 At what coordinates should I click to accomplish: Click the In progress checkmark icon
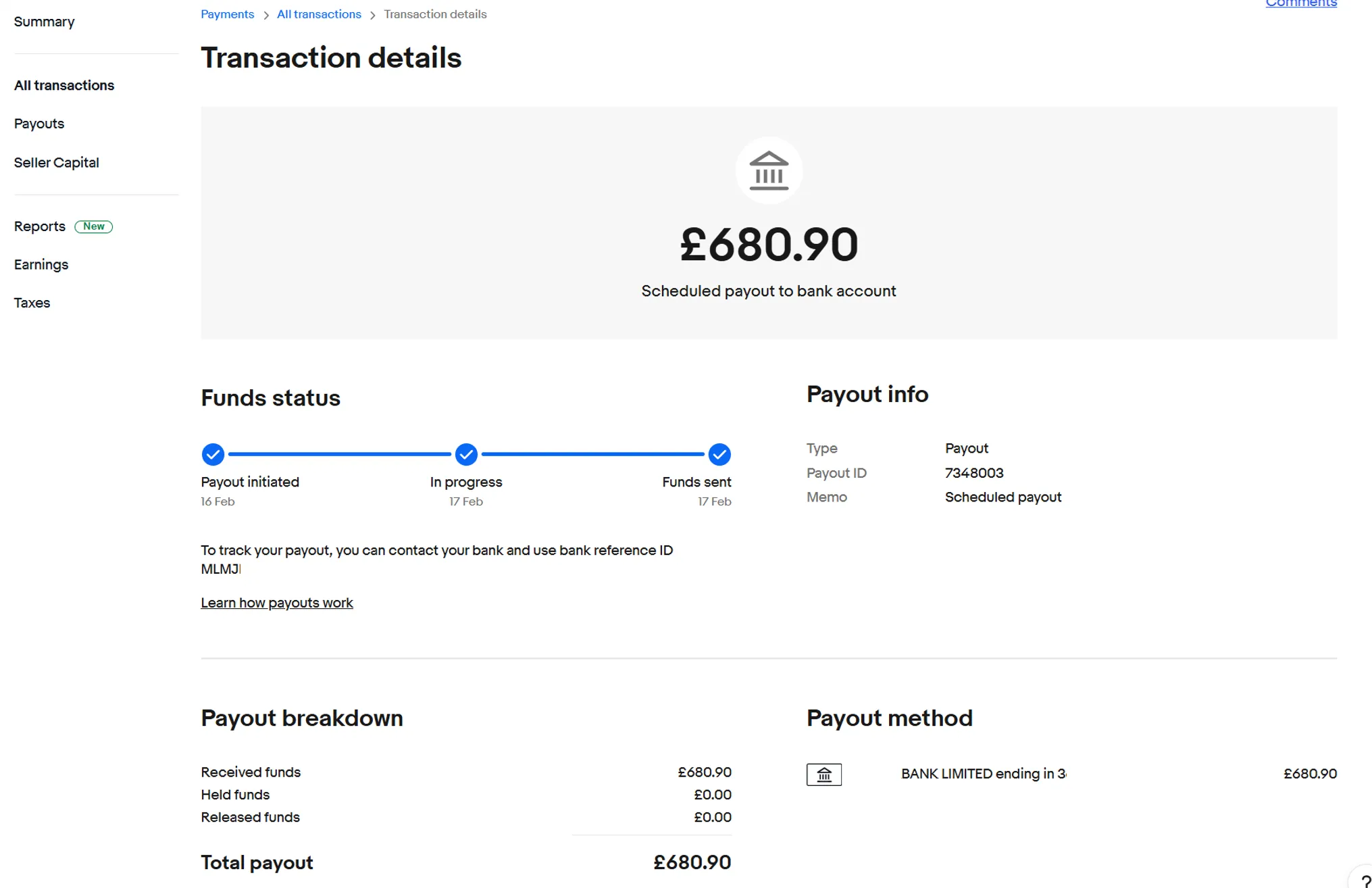coord(466,454)
